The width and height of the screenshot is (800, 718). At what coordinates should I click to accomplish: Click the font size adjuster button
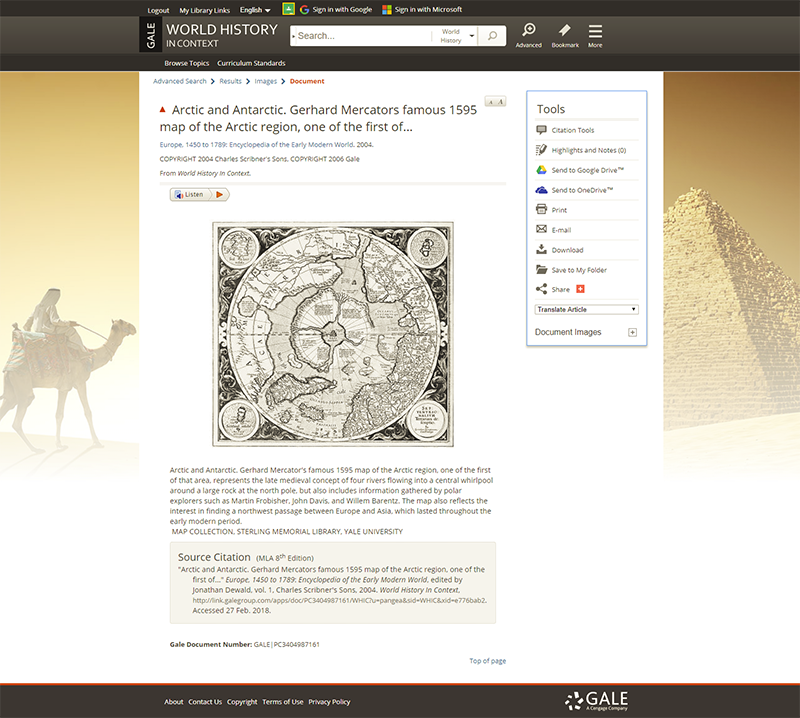pyautogui.click(x=495, y=102)
